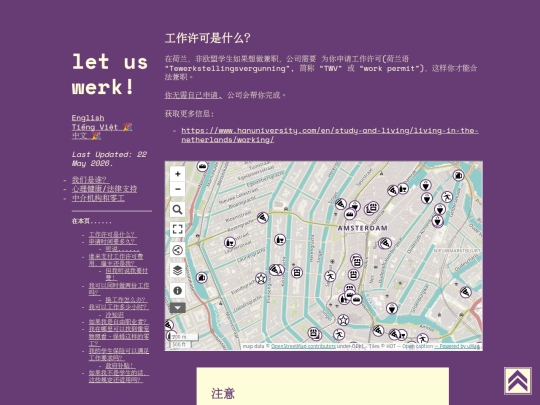The height and width of the screenshot is (405, 540).
Task: Toggle the map fullscreen view
Action: (177, 229)
